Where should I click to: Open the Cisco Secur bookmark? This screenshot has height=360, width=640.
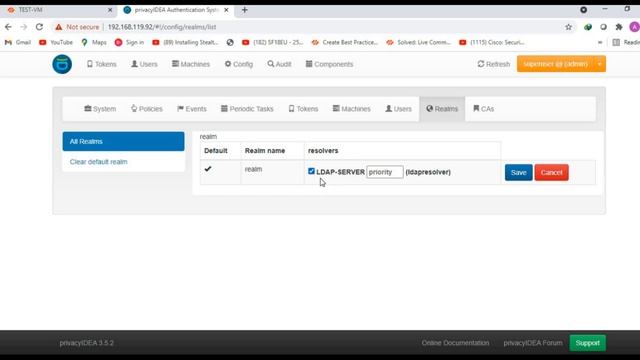(492, 42)
